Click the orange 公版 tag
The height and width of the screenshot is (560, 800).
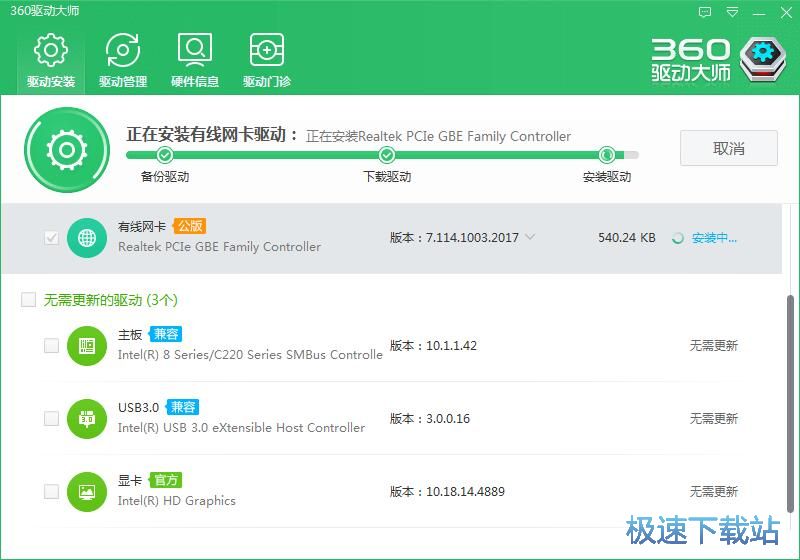[x=189, y=226]
